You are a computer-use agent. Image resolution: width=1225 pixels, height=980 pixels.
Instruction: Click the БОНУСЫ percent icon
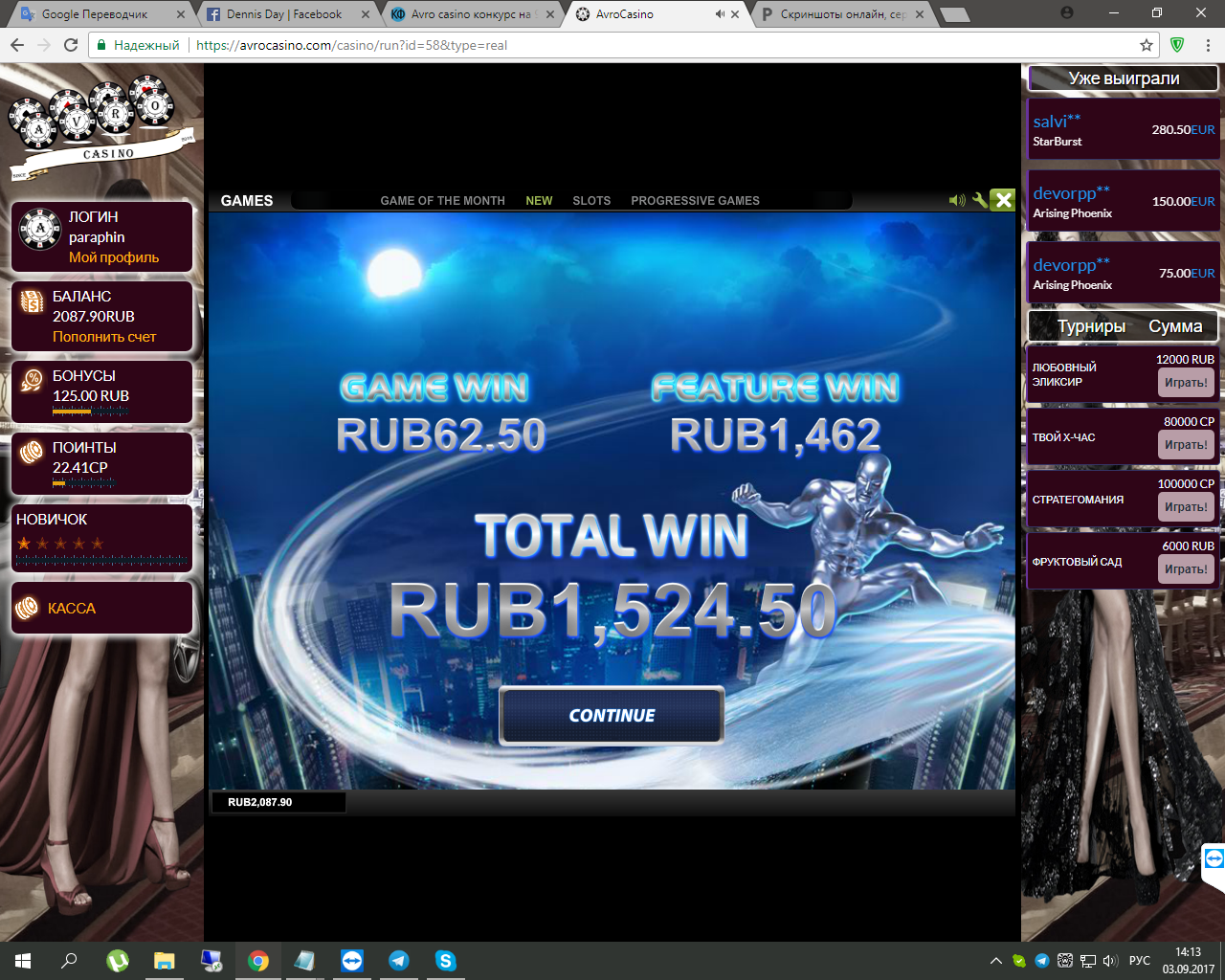coord(32,380)
